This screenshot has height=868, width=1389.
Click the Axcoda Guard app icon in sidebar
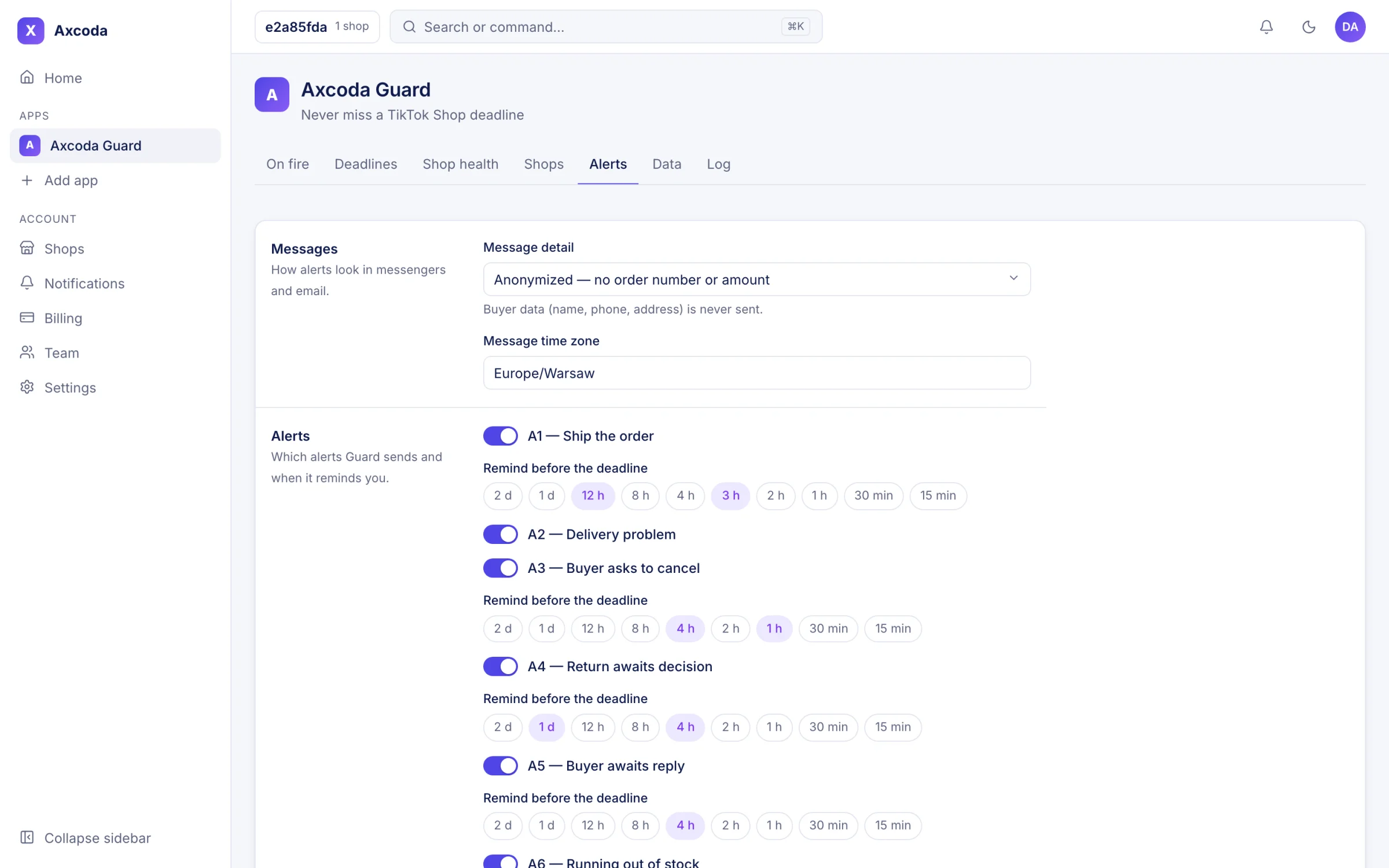pyautogui.click(x=30, y=145)
